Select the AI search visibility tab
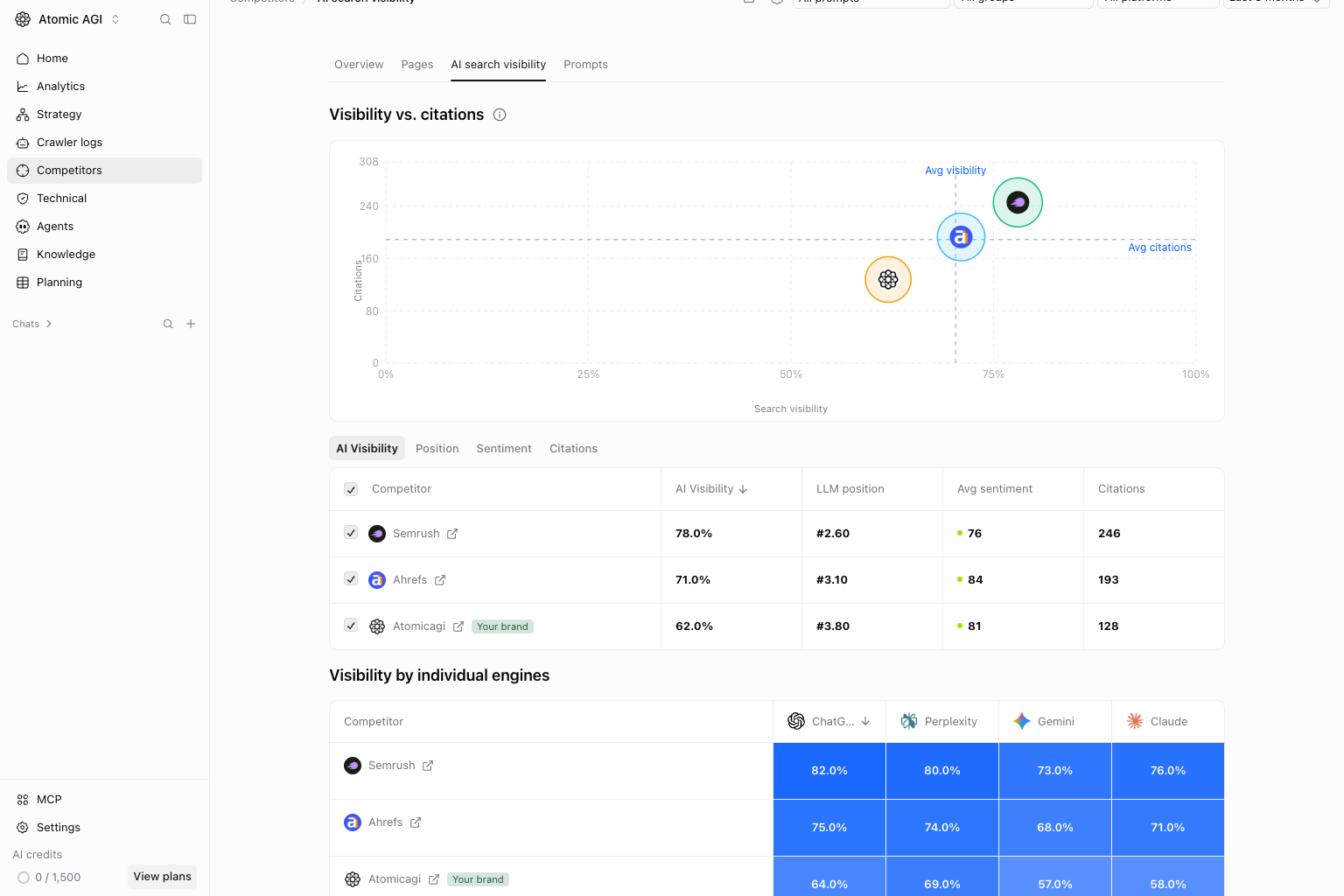This screenshot has width=1344, height=896. [499, 65]
